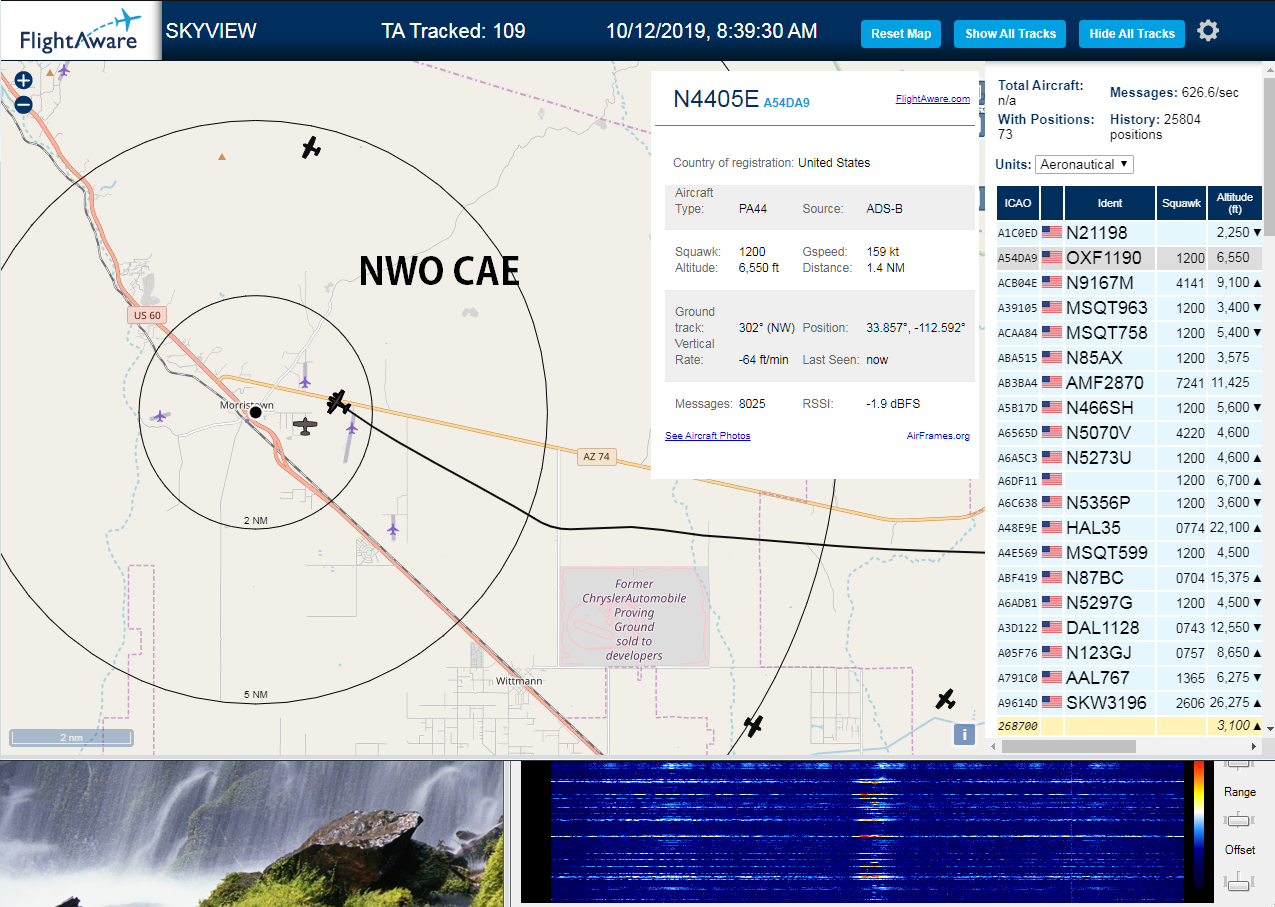This screenshot has height=907, width=1275.
Task: Click the FlightAware logo
Action: point(80,31)
